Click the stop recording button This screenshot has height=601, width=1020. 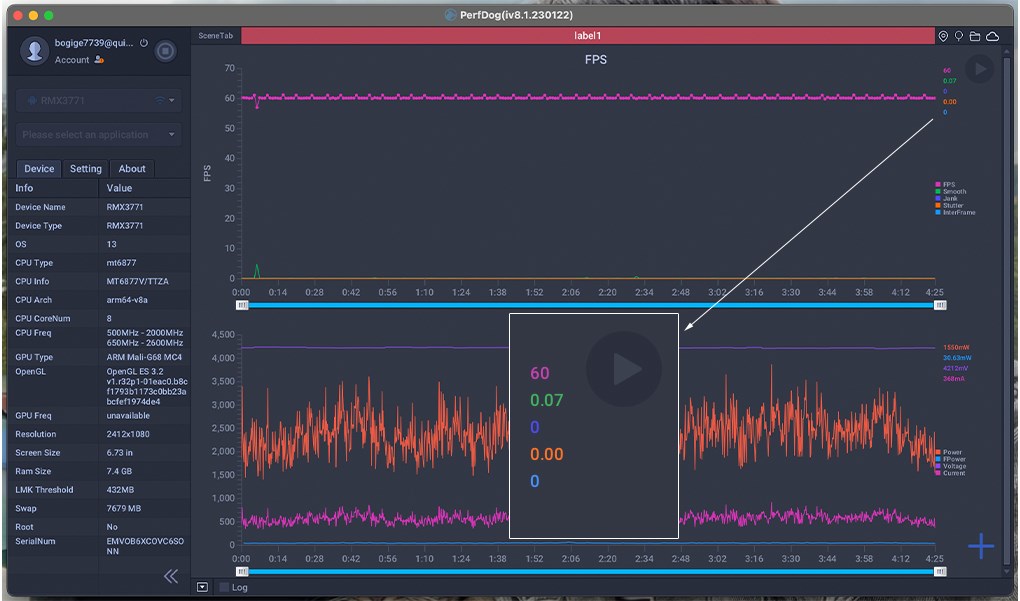[x=166, y=51]
